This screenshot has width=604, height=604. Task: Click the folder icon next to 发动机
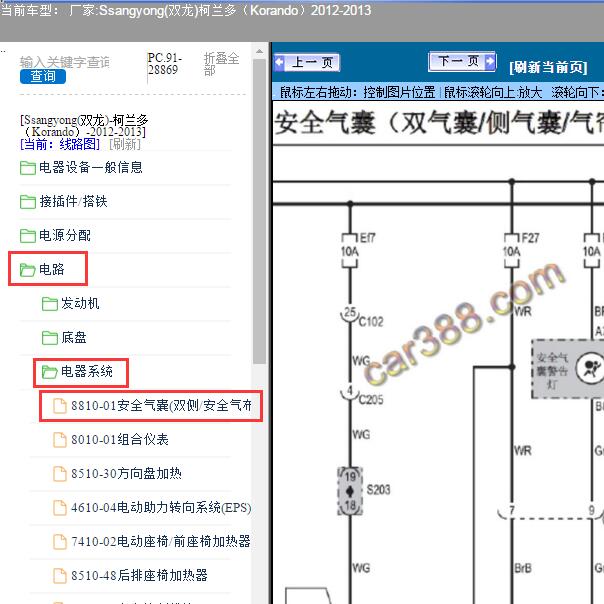50,304
